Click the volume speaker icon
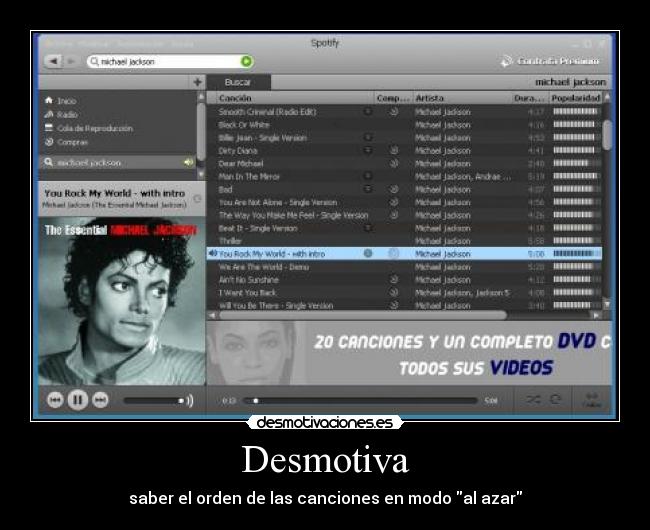Image resolution: width=650 pixels, height=530 pixels. pyautogui.click(x=190, y=401)
